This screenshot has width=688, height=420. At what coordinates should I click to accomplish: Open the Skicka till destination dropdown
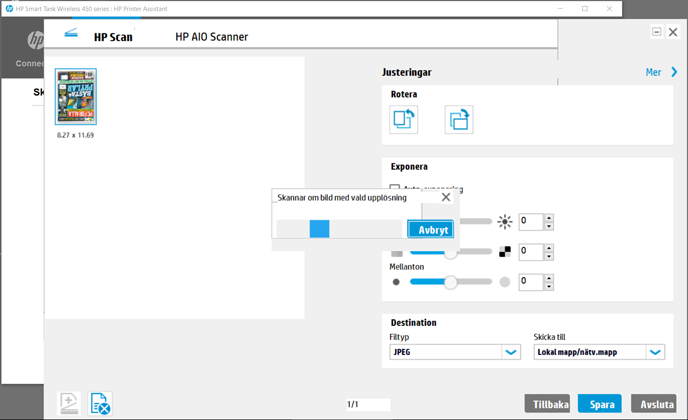tap(599, 352)
